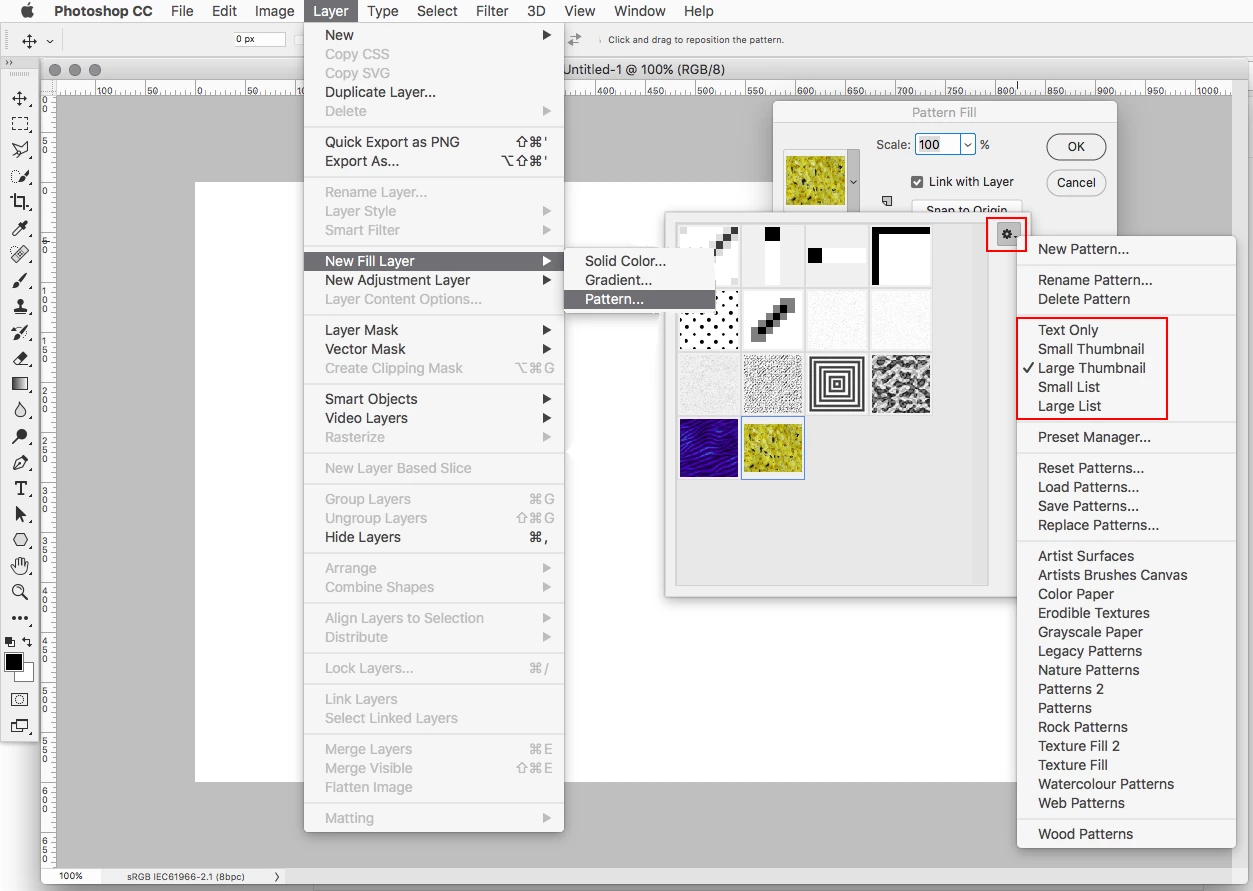Open the pattern picker gear menu
1253x891 pixels.
[1008, 236]
